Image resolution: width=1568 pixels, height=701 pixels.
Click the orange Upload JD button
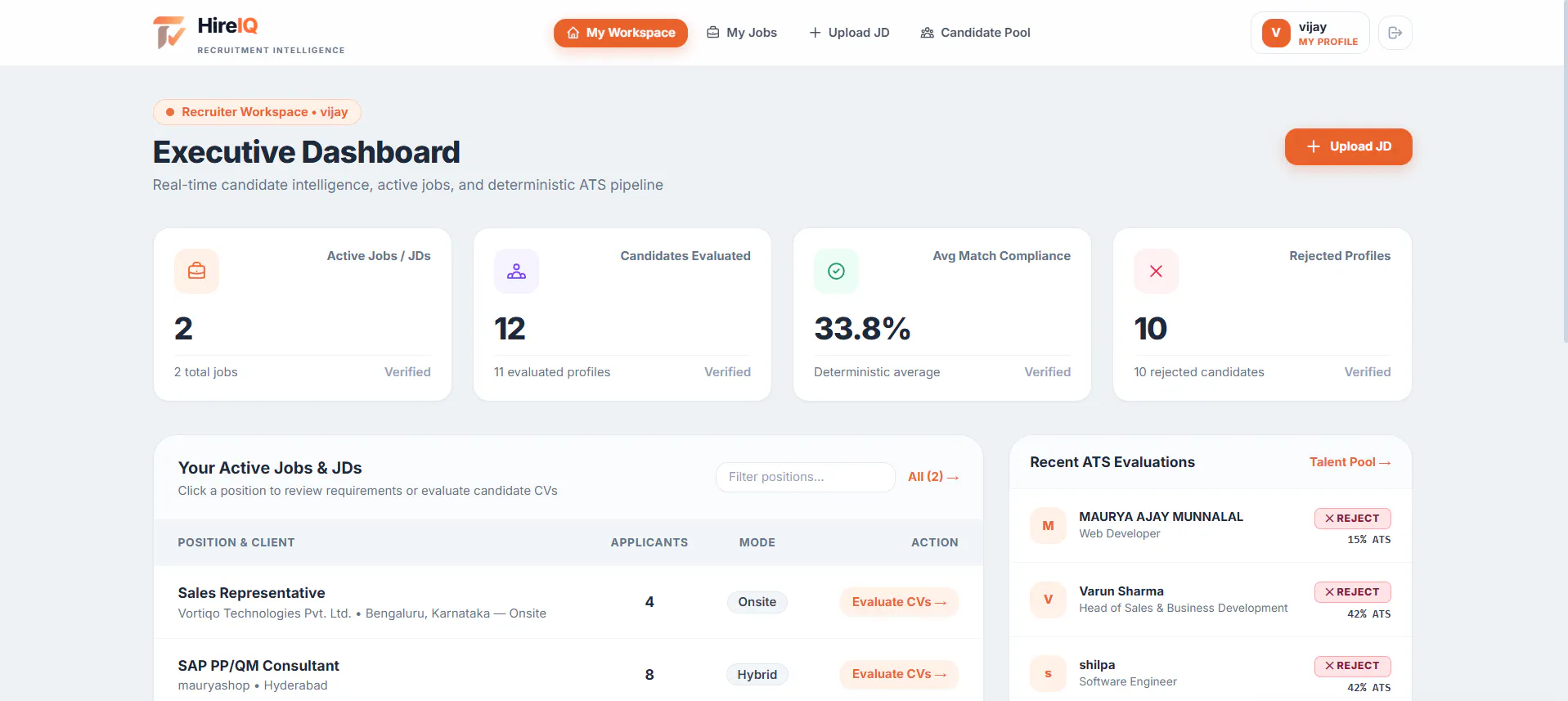(x=1348, y=146)
